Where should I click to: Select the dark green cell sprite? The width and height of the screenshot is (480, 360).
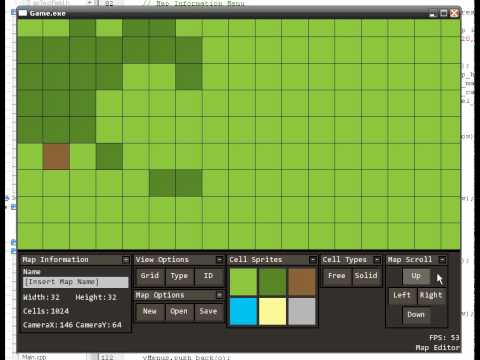[x=273, y=282]
